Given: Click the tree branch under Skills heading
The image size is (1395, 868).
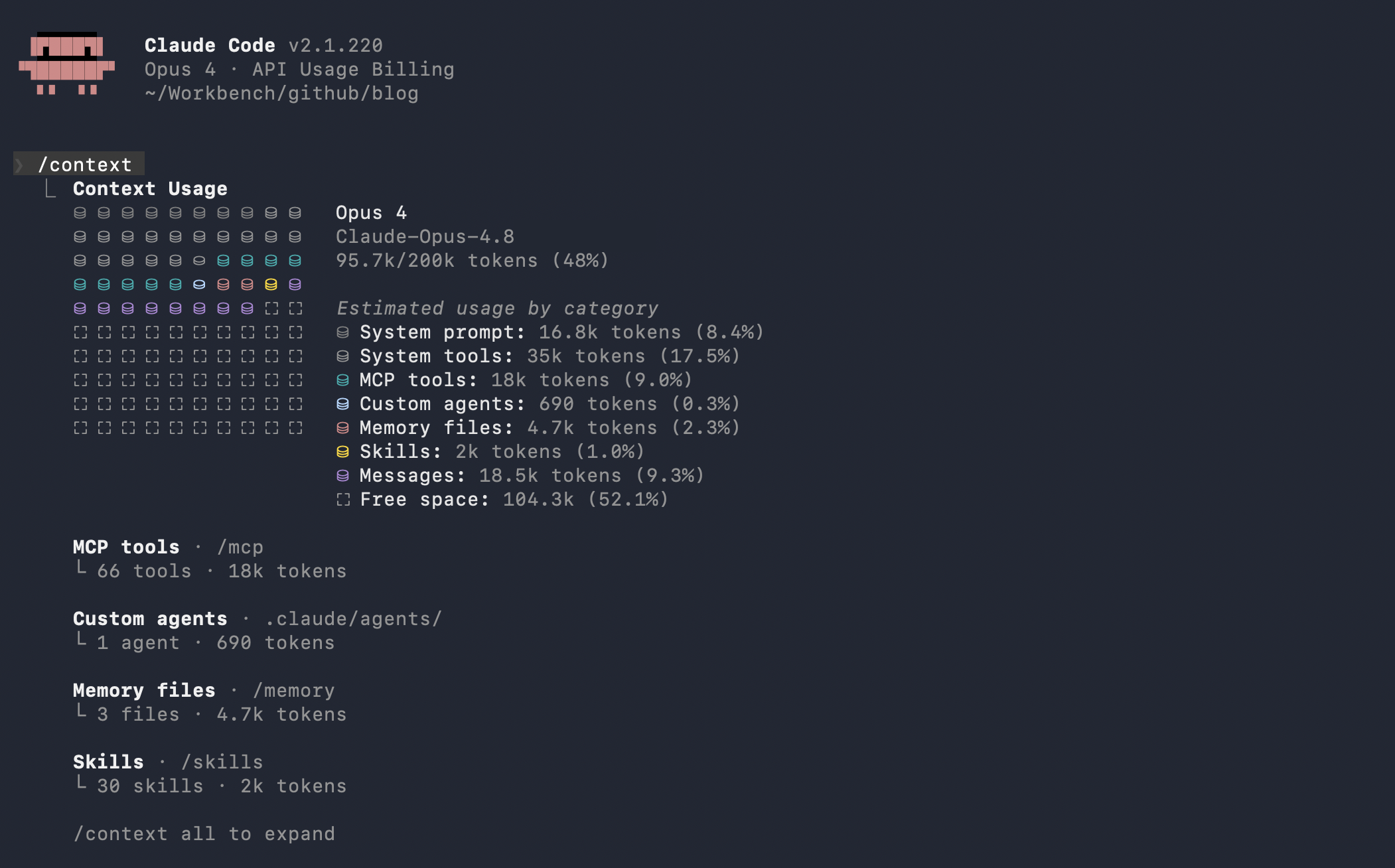Looking at the screenshot, I should click(81, 783).
